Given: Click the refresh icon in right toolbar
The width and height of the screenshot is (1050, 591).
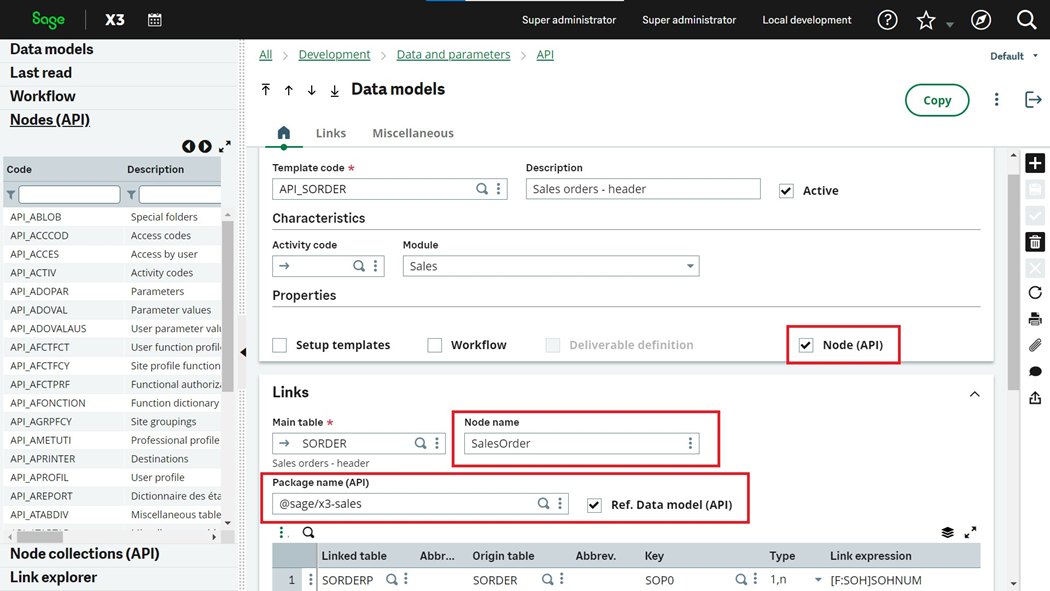Looking at the screenshot, I should (1035, 292).
